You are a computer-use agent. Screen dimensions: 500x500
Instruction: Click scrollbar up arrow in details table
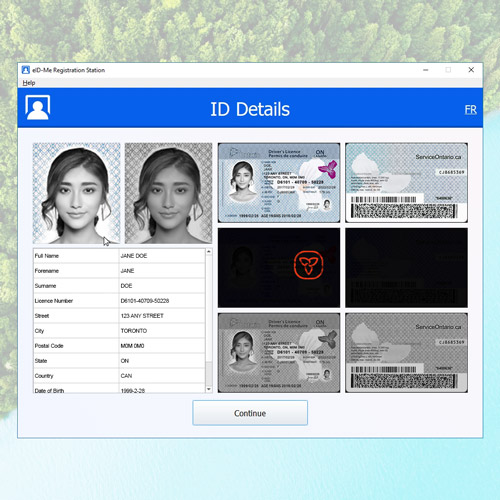tap(209, 252)
